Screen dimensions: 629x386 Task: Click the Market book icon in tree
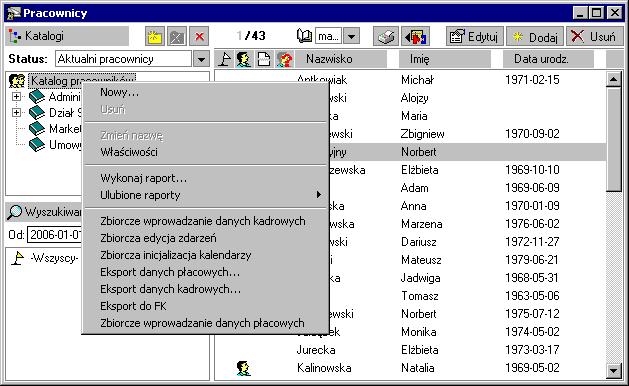point(37,129)
